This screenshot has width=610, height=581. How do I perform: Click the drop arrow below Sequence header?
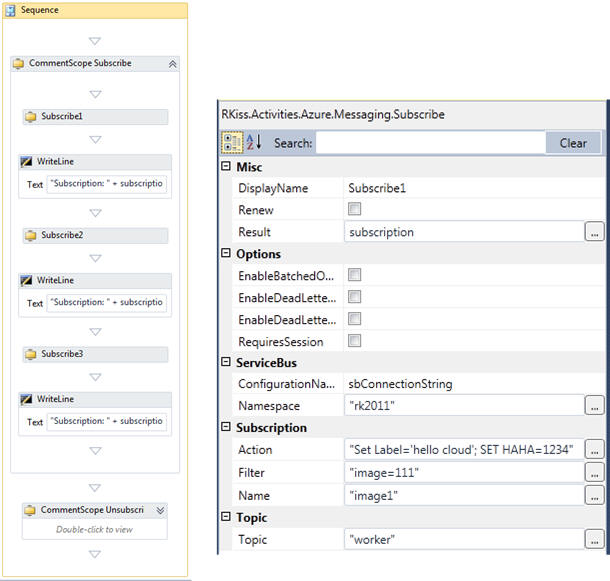click(95, 41)
